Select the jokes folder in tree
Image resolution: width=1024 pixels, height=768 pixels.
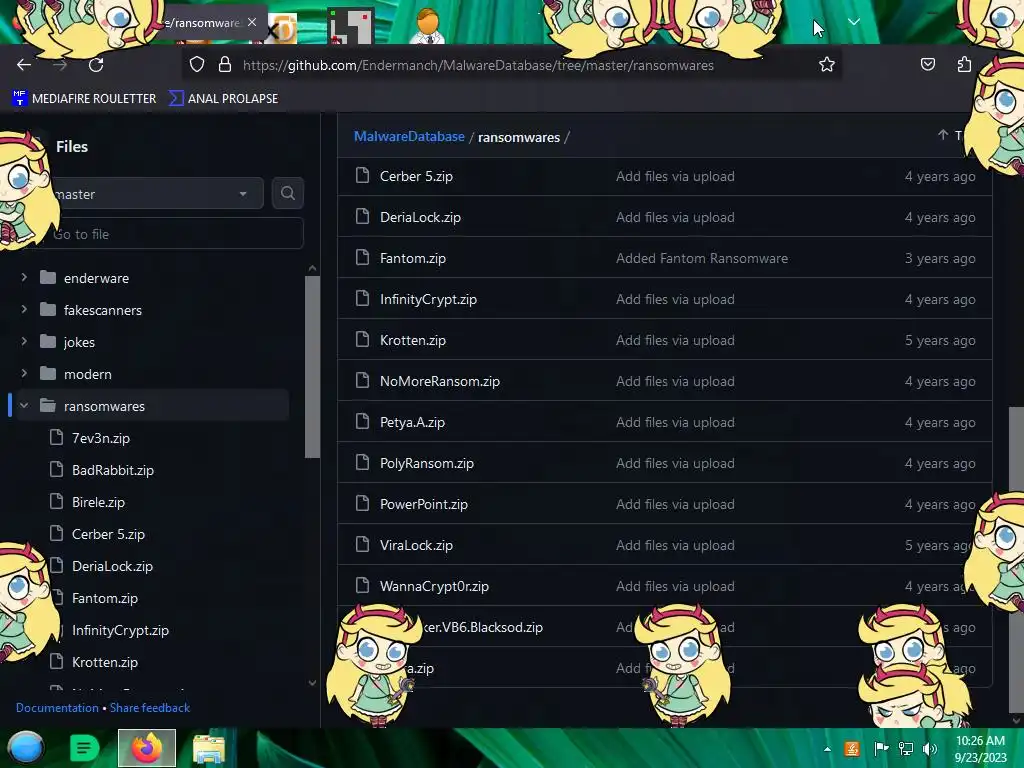point(79,342)
